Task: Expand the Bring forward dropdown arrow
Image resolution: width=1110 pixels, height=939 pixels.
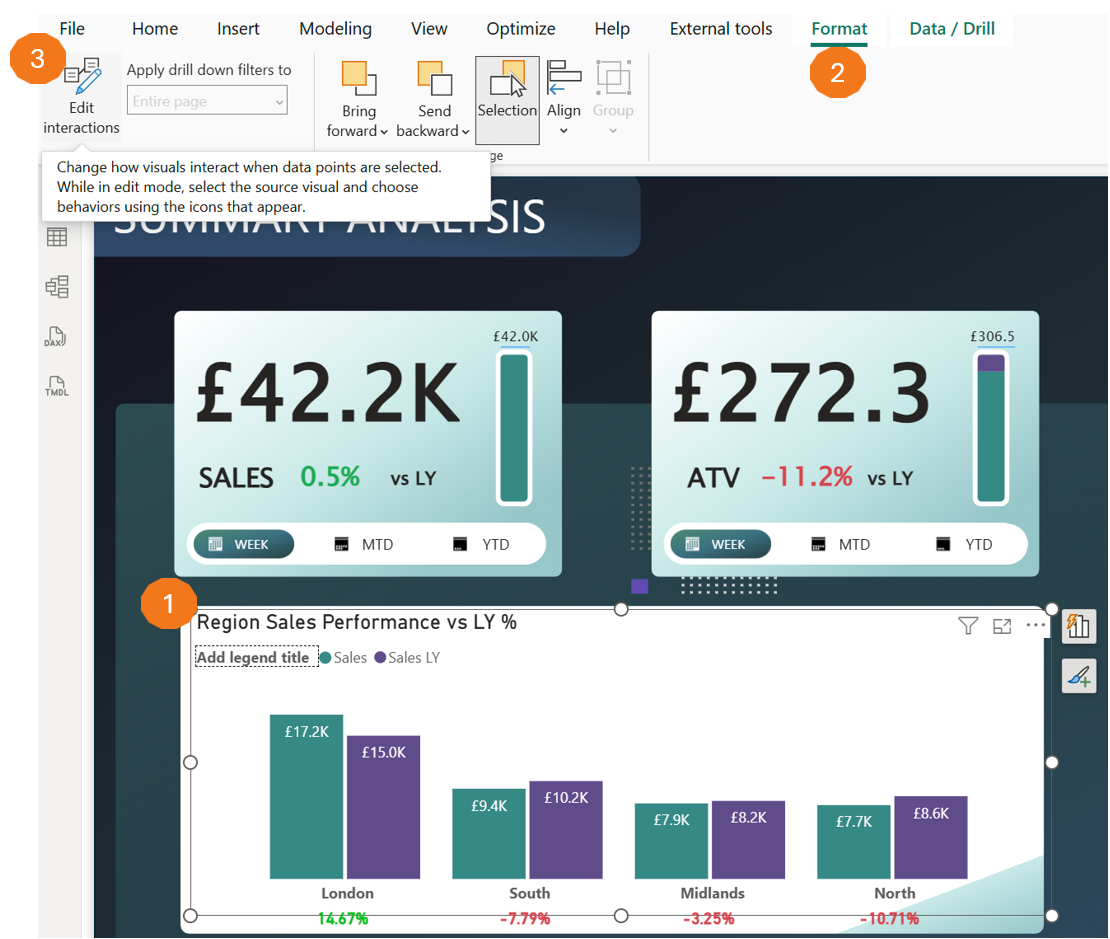Action: click(384, 132)
